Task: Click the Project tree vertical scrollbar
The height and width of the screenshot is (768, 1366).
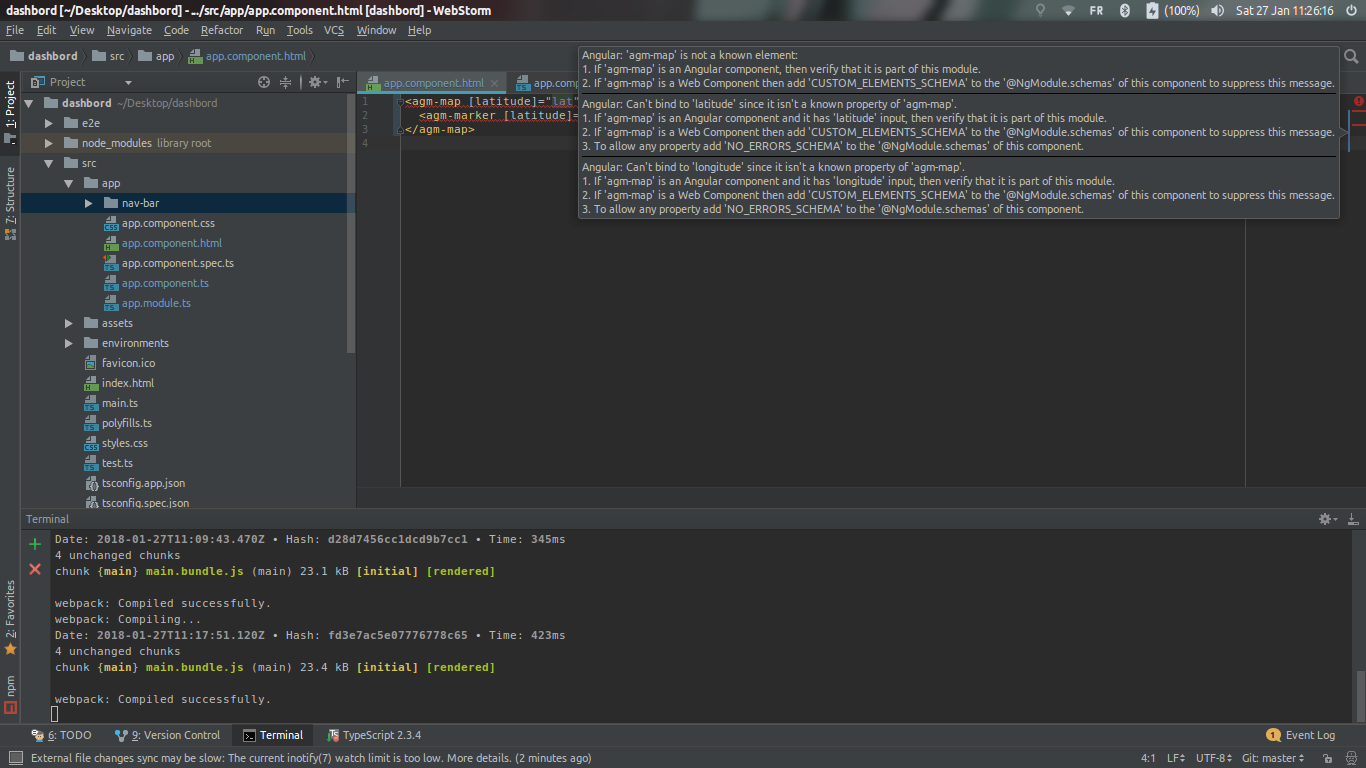Action: [x=351, y=225]
